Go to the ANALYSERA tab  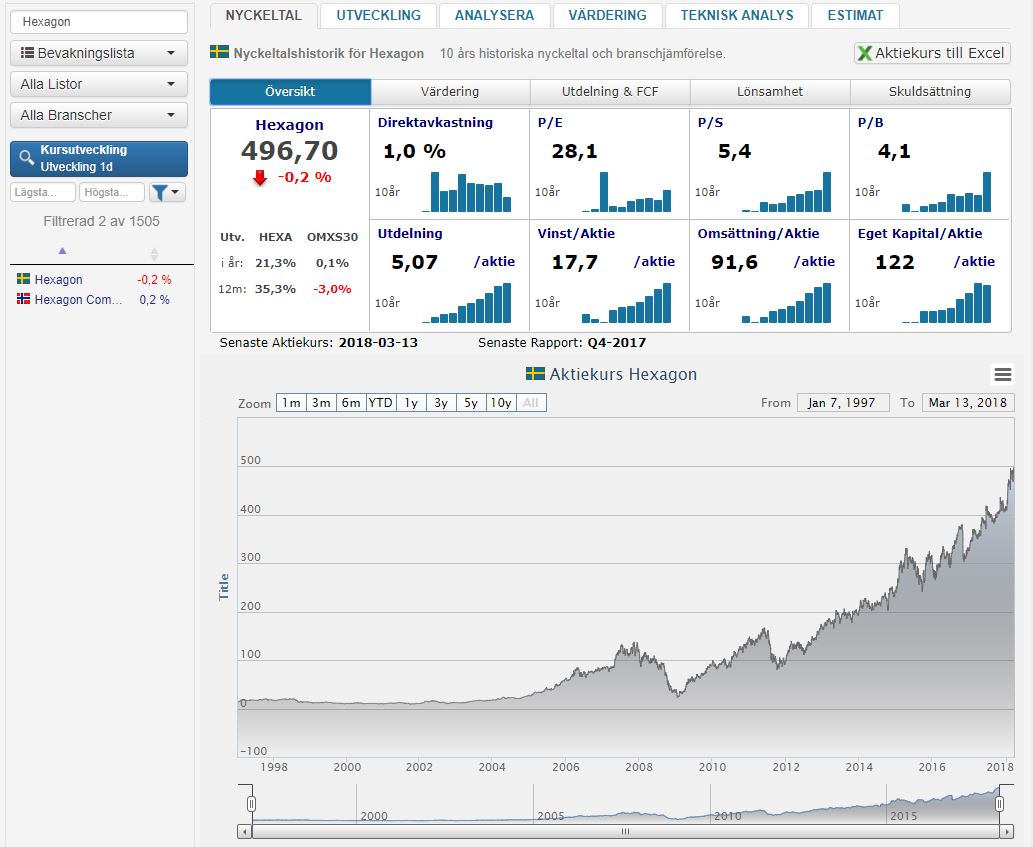(x=494, y=16)
